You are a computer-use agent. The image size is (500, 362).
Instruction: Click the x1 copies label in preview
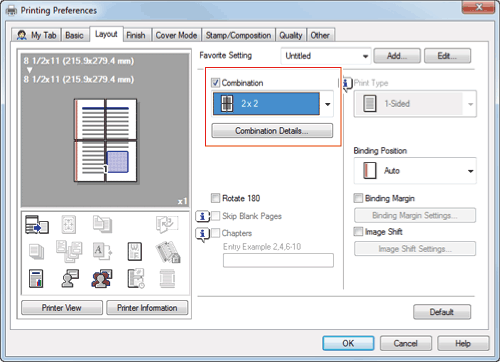(x=182, y=201)
